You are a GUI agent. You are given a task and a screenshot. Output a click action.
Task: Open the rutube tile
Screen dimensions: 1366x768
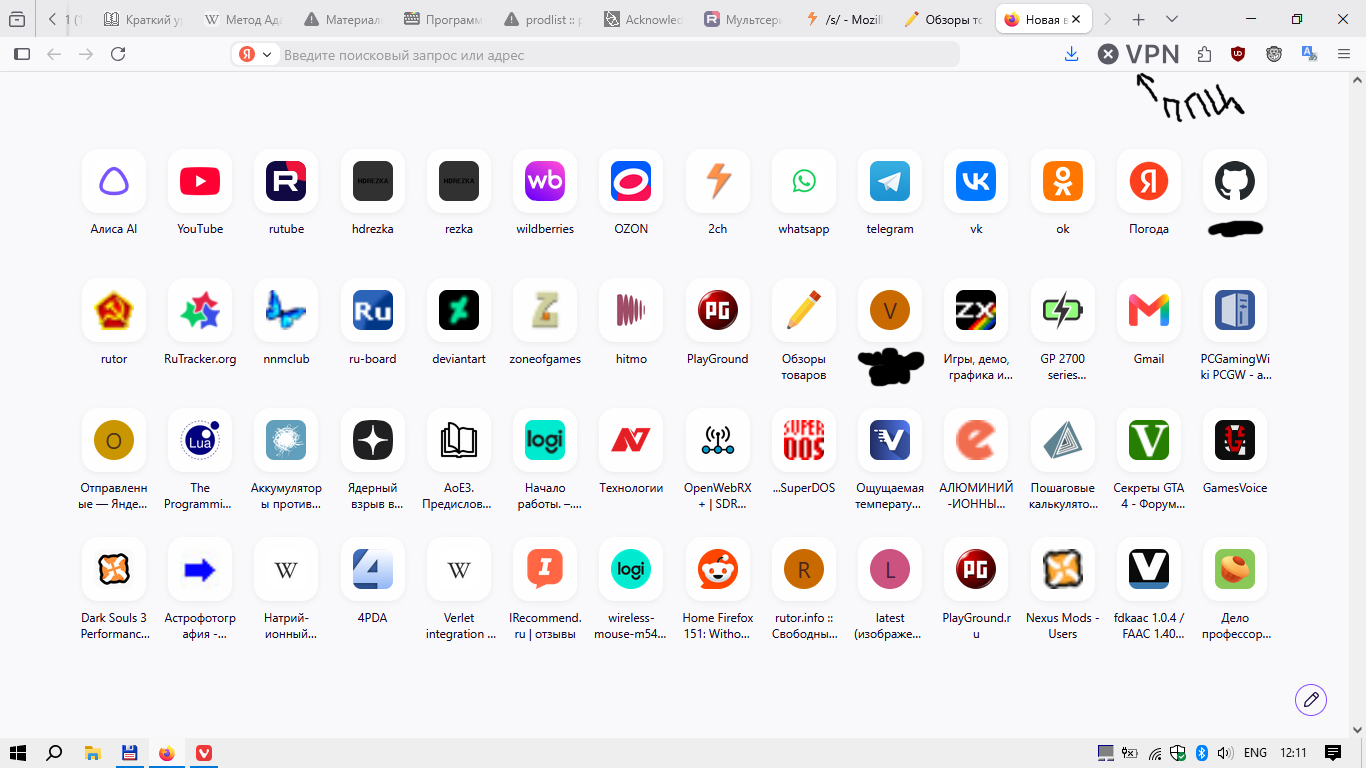[286, 181]
